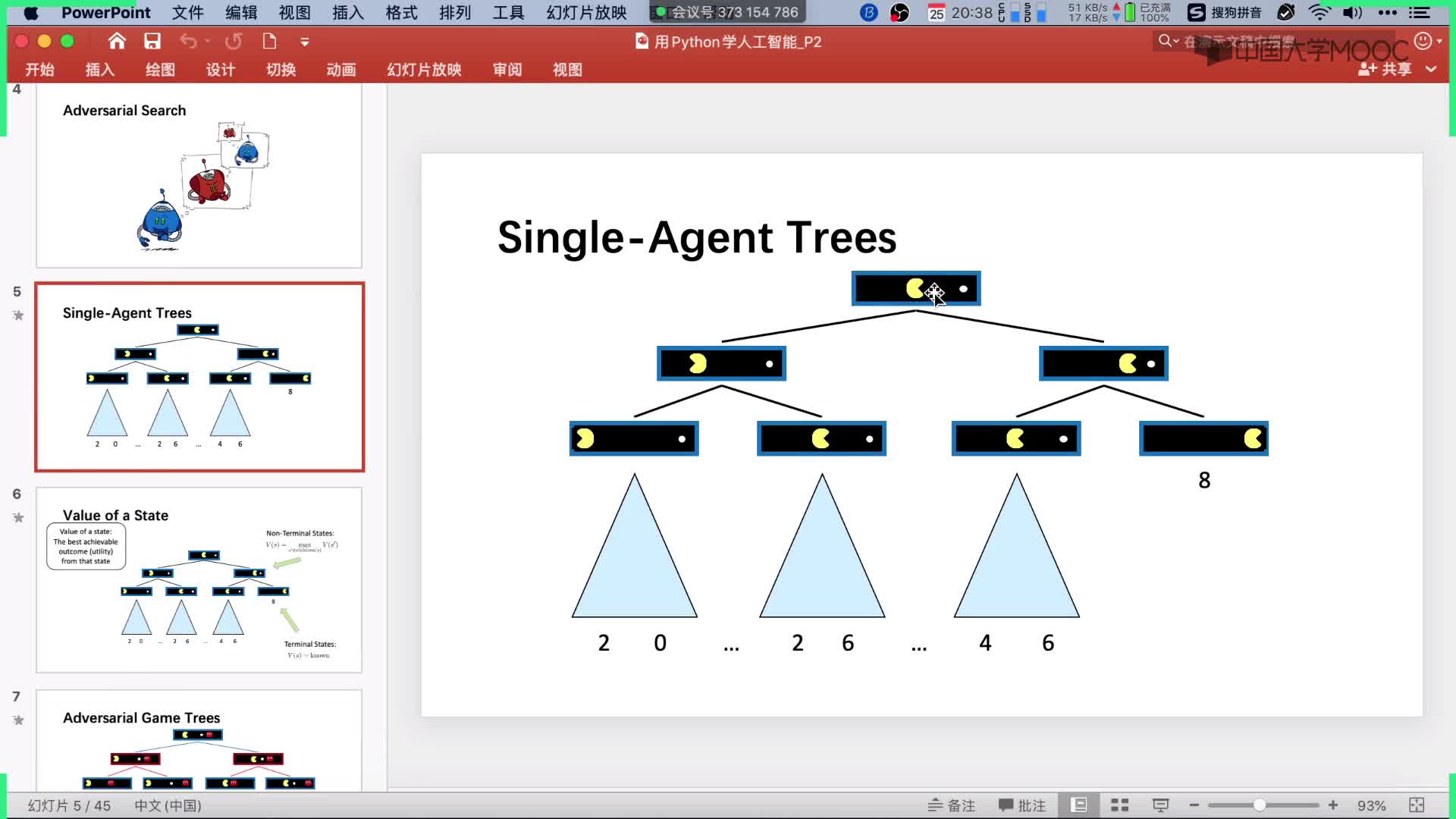The image size is (1456, 819).
Task: Click the calendar date icon in menu bar
Action: tap(937, 13)
